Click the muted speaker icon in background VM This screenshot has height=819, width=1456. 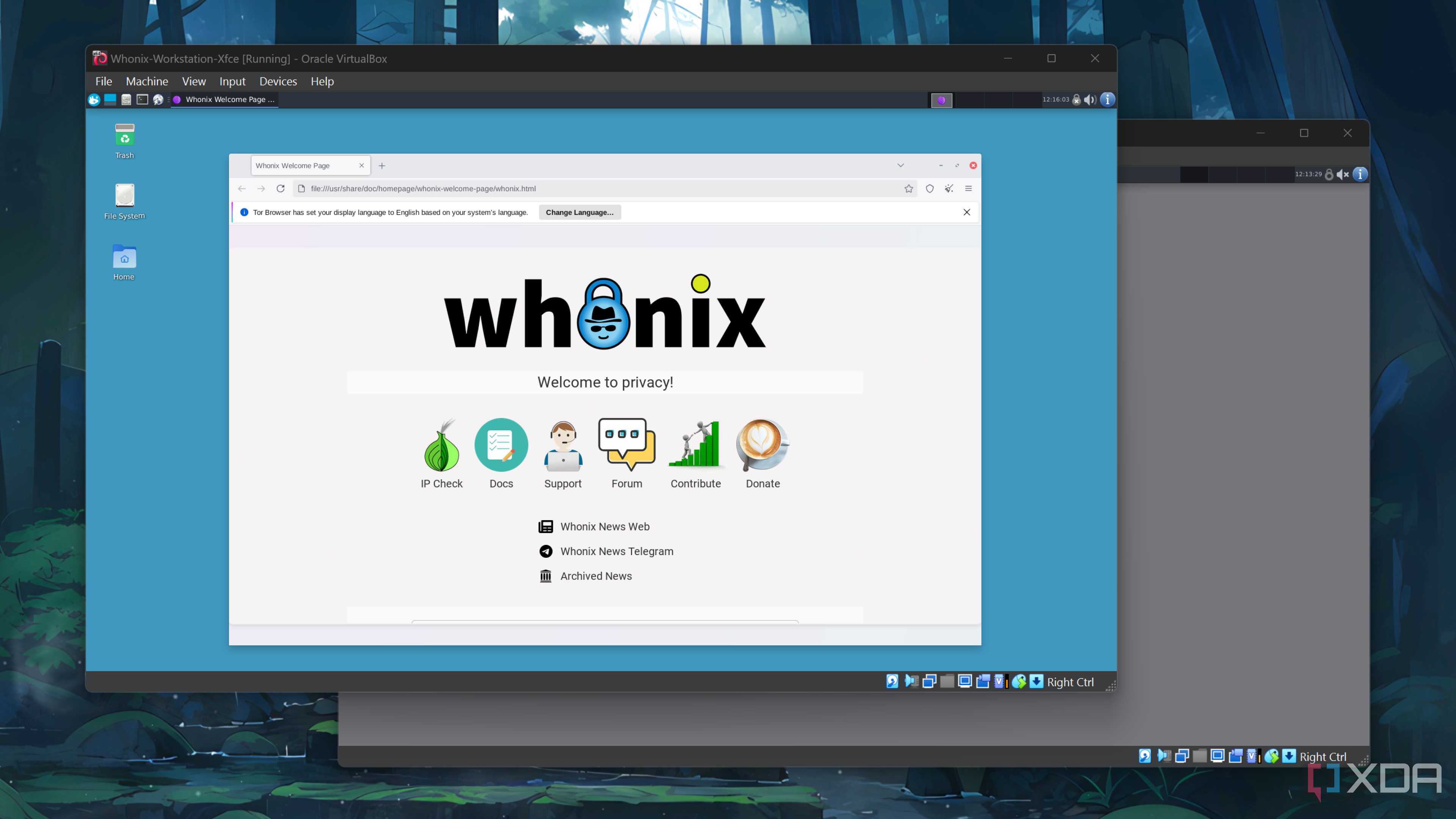(1343, 175)
